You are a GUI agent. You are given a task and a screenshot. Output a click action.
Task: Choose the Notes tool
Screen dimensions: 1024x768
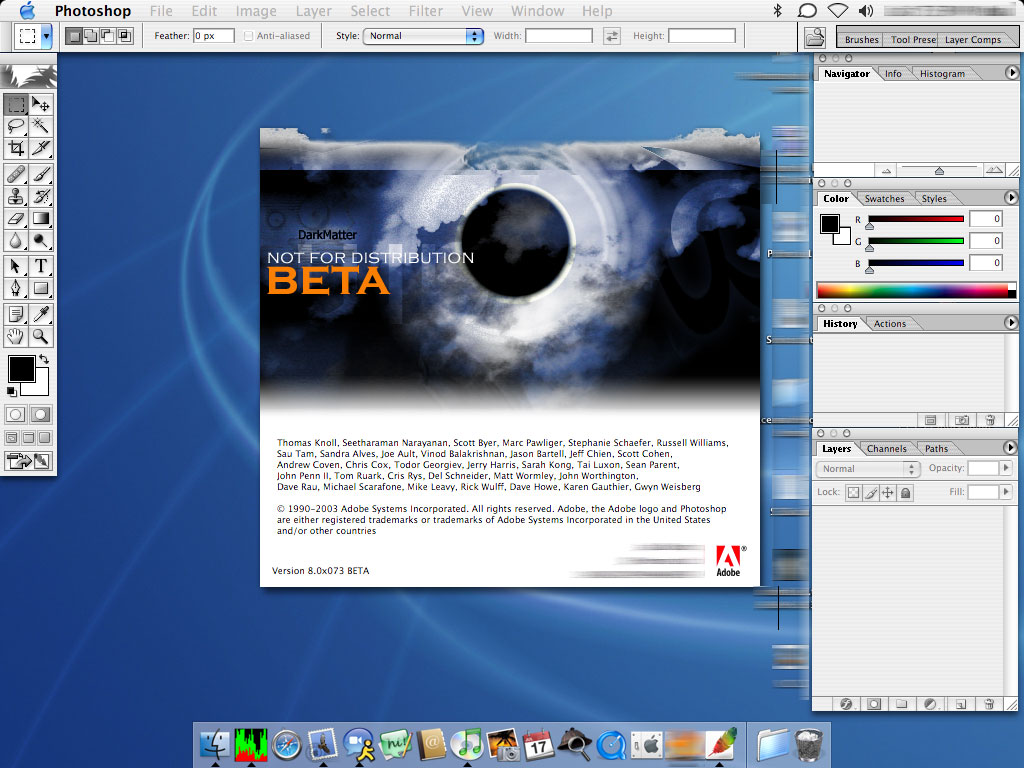point(16,314)
